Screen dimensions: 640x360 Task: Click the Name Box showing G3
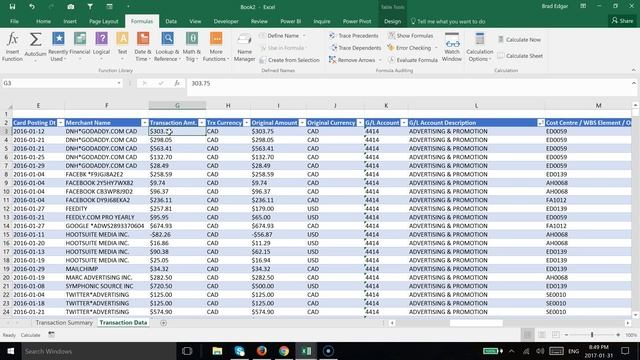[x=59, y=83]
